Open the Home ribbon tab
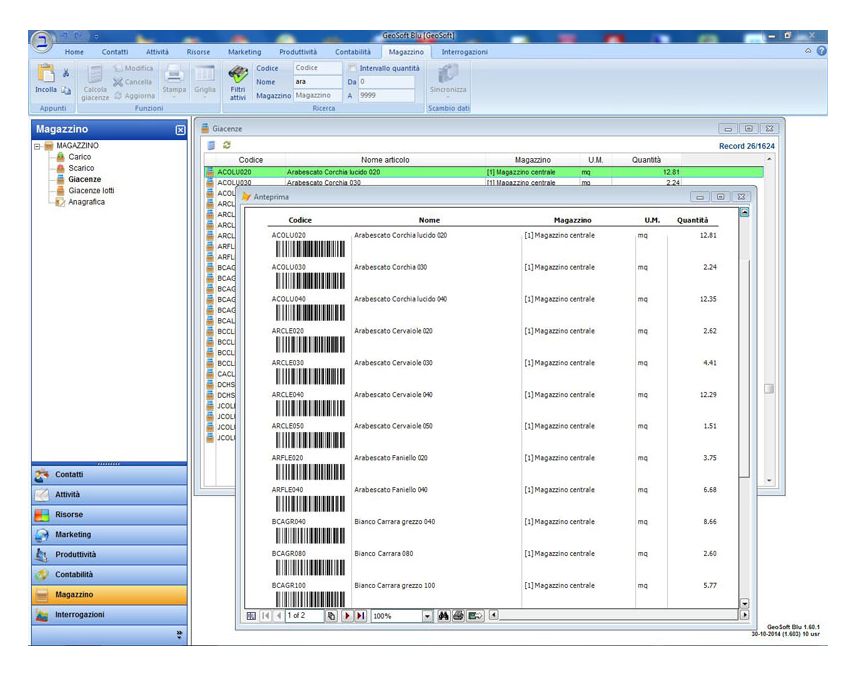856x677 pixels. (x=74, y=52)
